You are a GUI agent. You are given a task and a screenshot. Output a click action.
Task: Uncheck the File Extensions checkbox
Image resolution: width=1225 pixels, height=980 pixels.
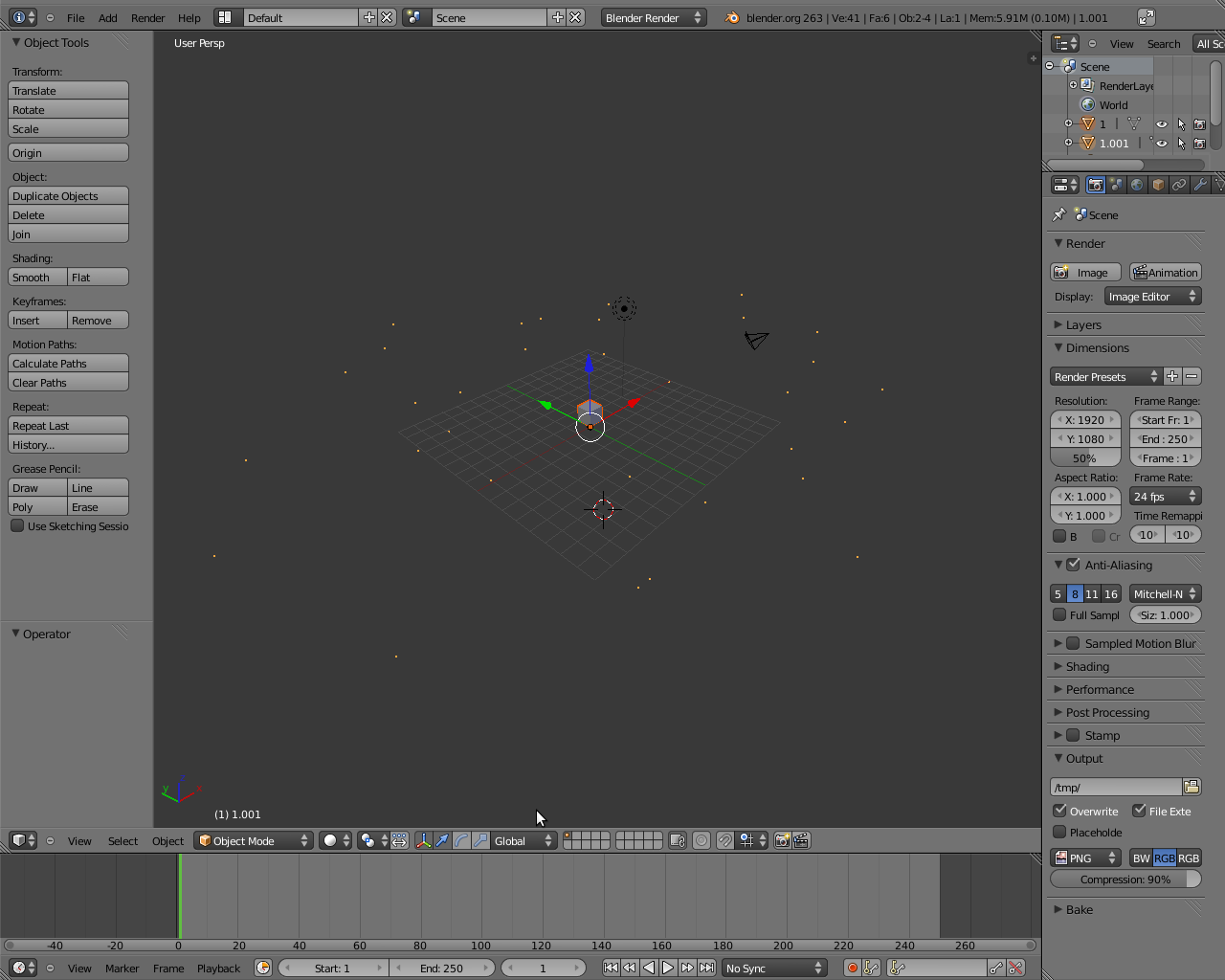coord(1139,811)
